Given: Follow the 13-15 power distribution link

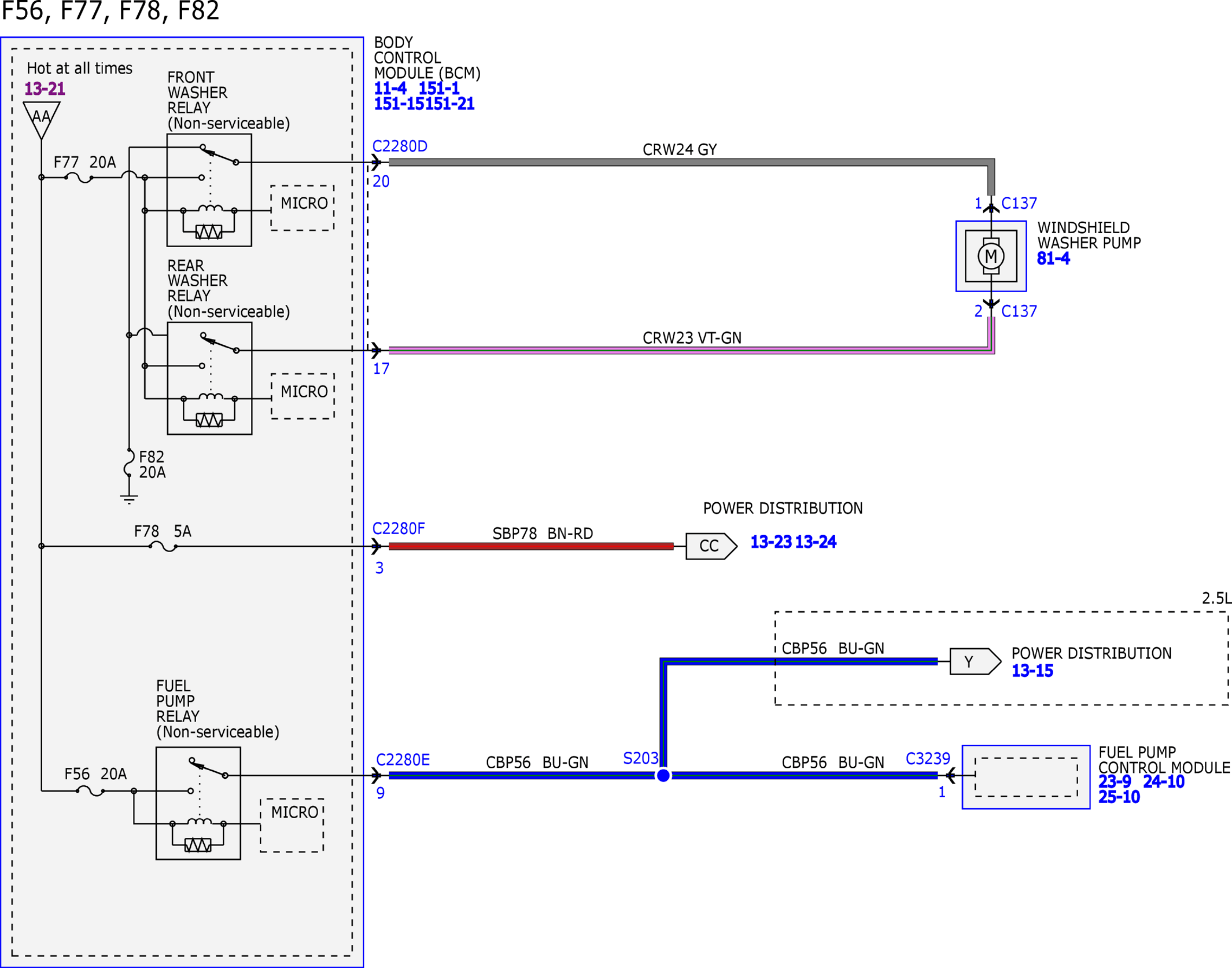Looking at the screenshot, I should (x=1032, y=671).
